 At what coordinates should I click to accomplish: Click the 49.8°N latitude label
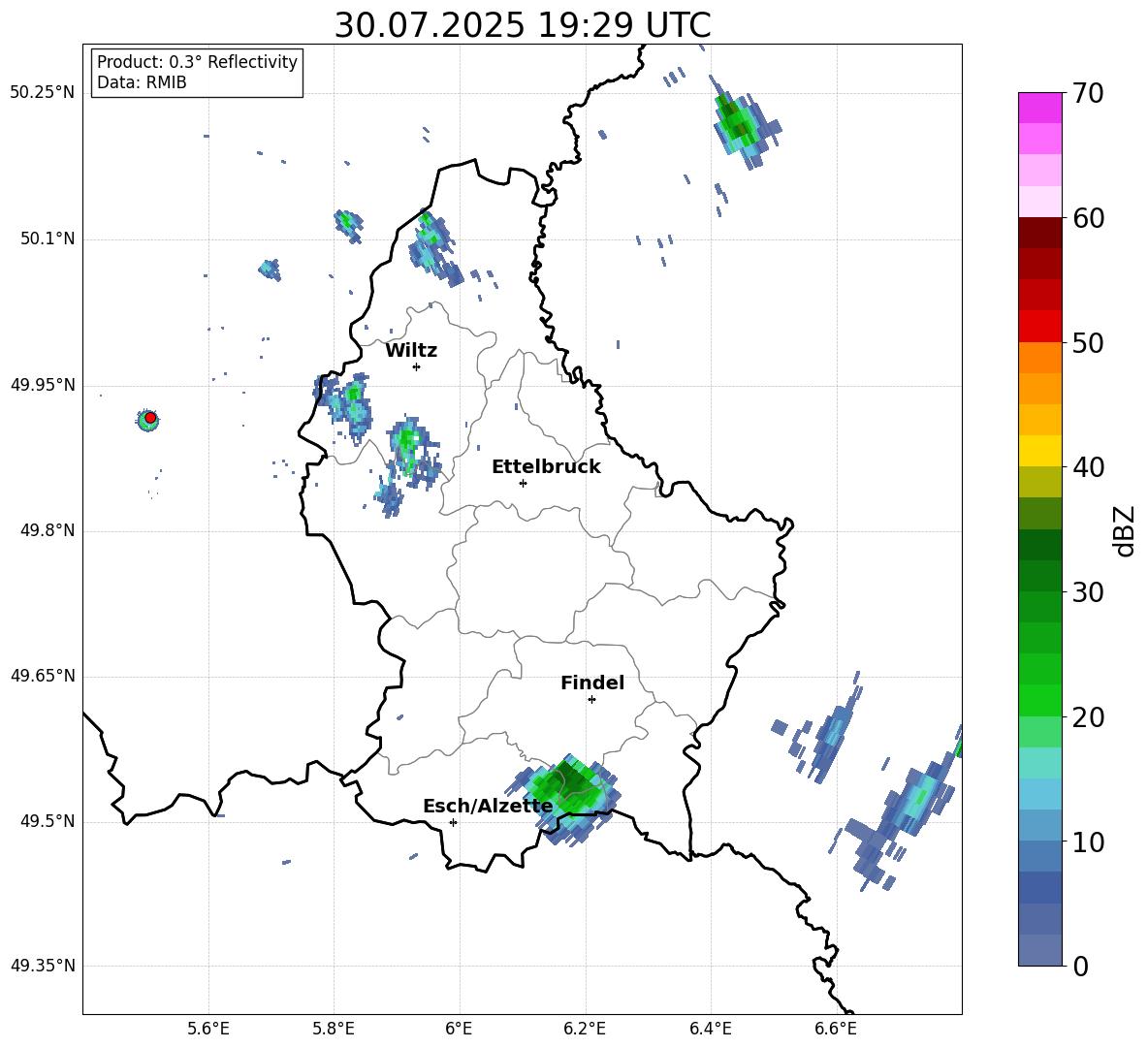click(47, 530)
